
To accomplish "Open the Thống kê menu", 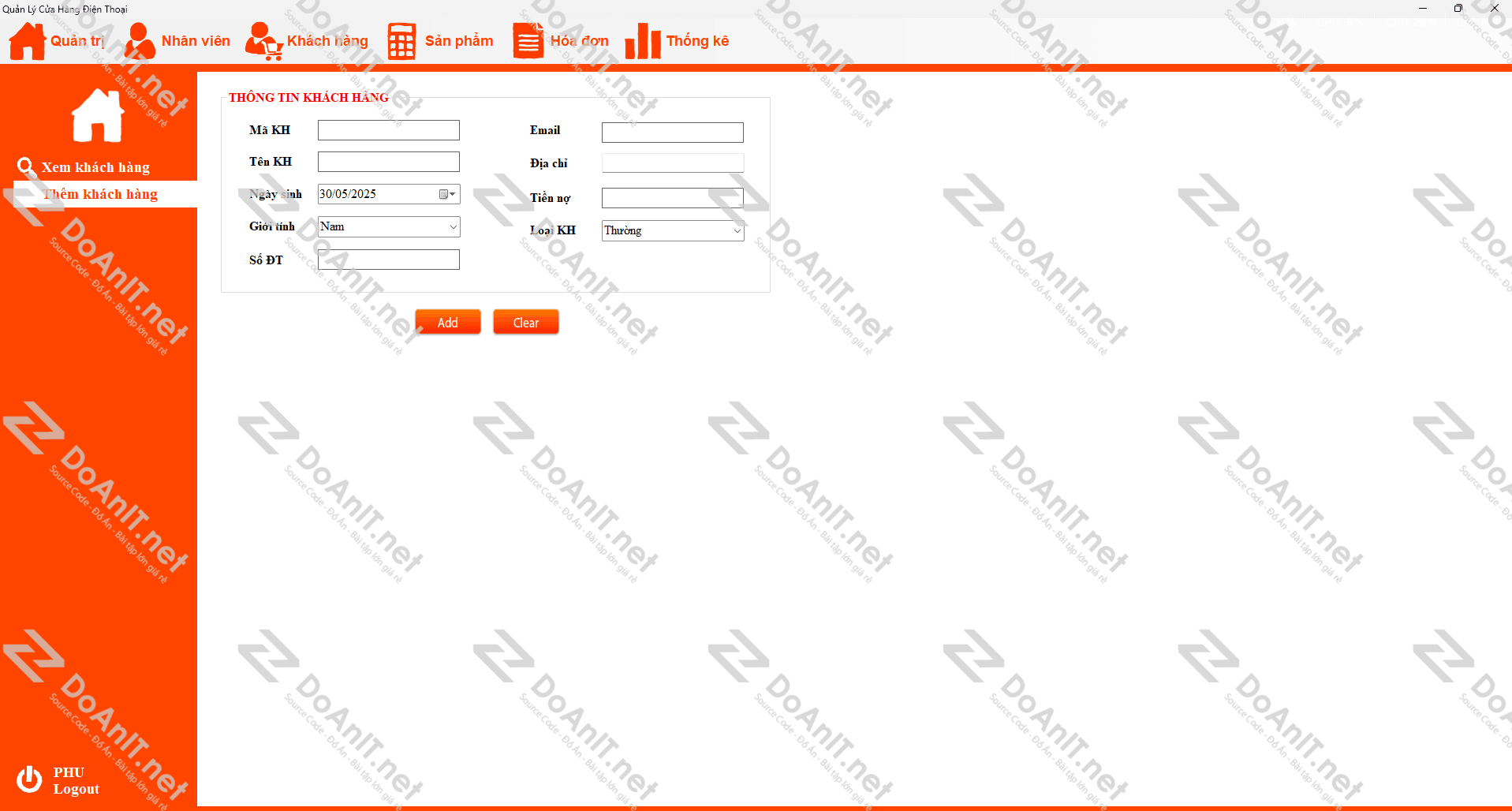I will pos(697,41).
